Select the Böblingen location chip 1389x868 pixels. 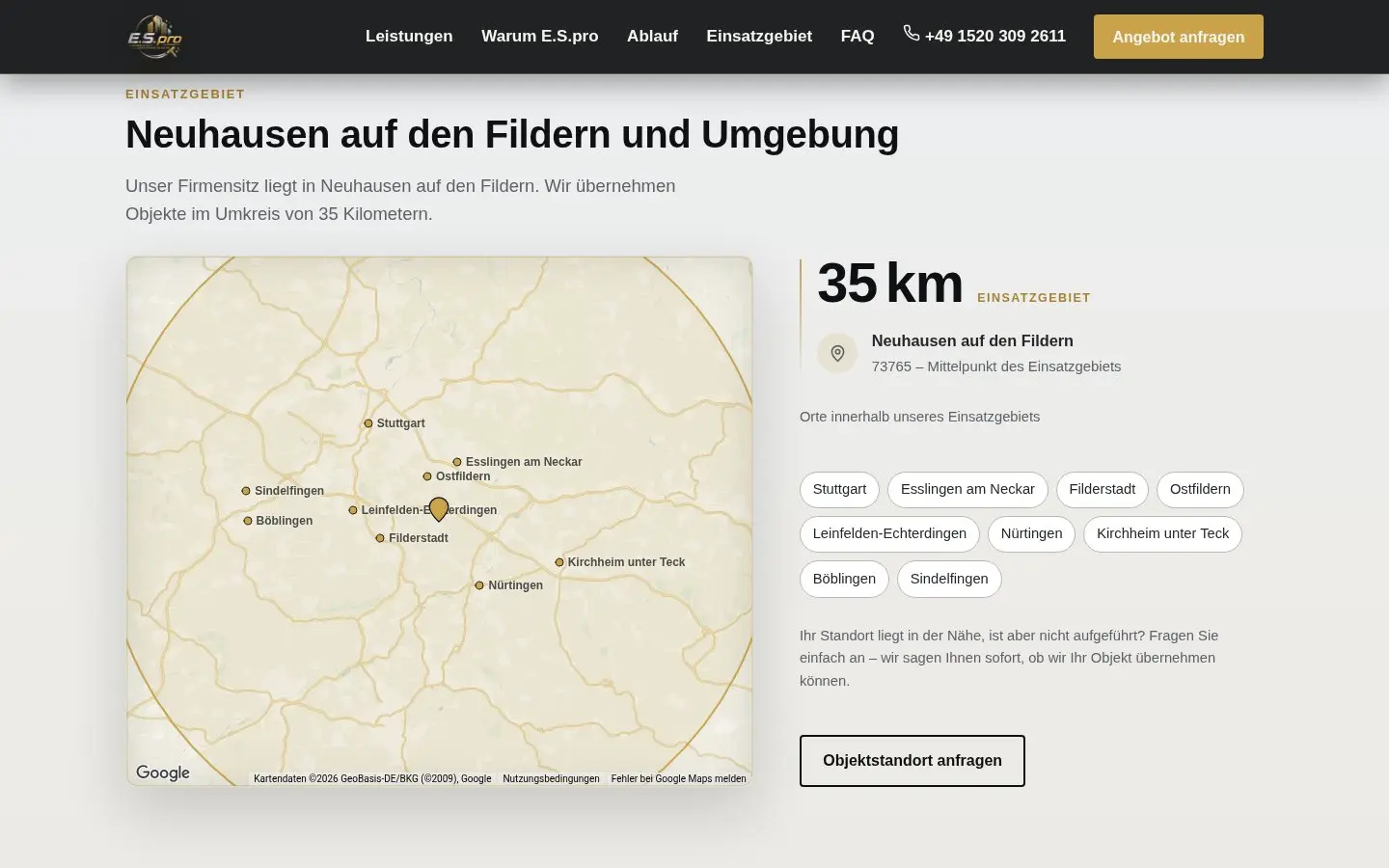click(x=844, y=579)
